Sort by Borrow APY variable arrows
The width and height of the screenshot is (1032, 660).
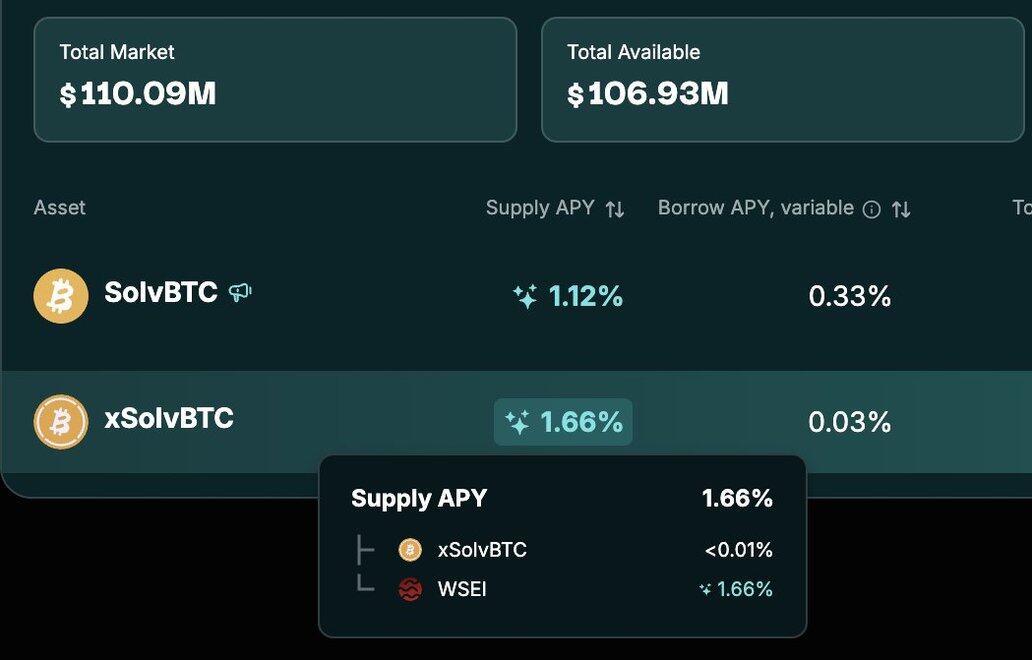901,209
